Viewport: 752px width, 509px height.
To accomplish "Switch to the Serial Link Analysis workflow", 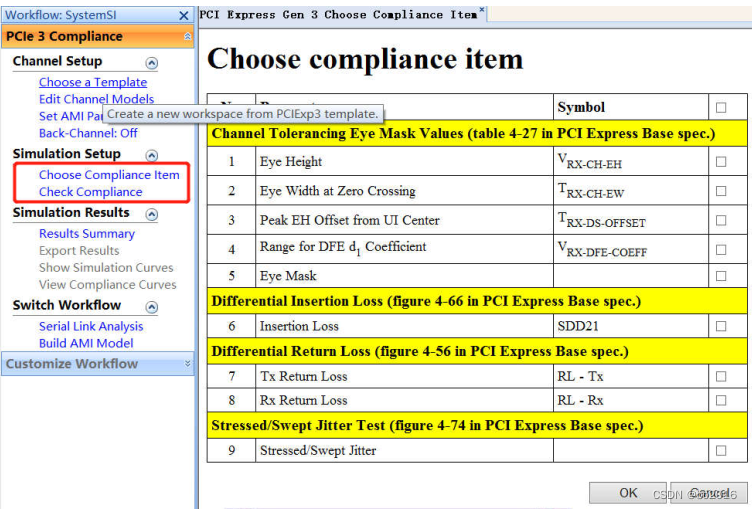I will [91, 326].
